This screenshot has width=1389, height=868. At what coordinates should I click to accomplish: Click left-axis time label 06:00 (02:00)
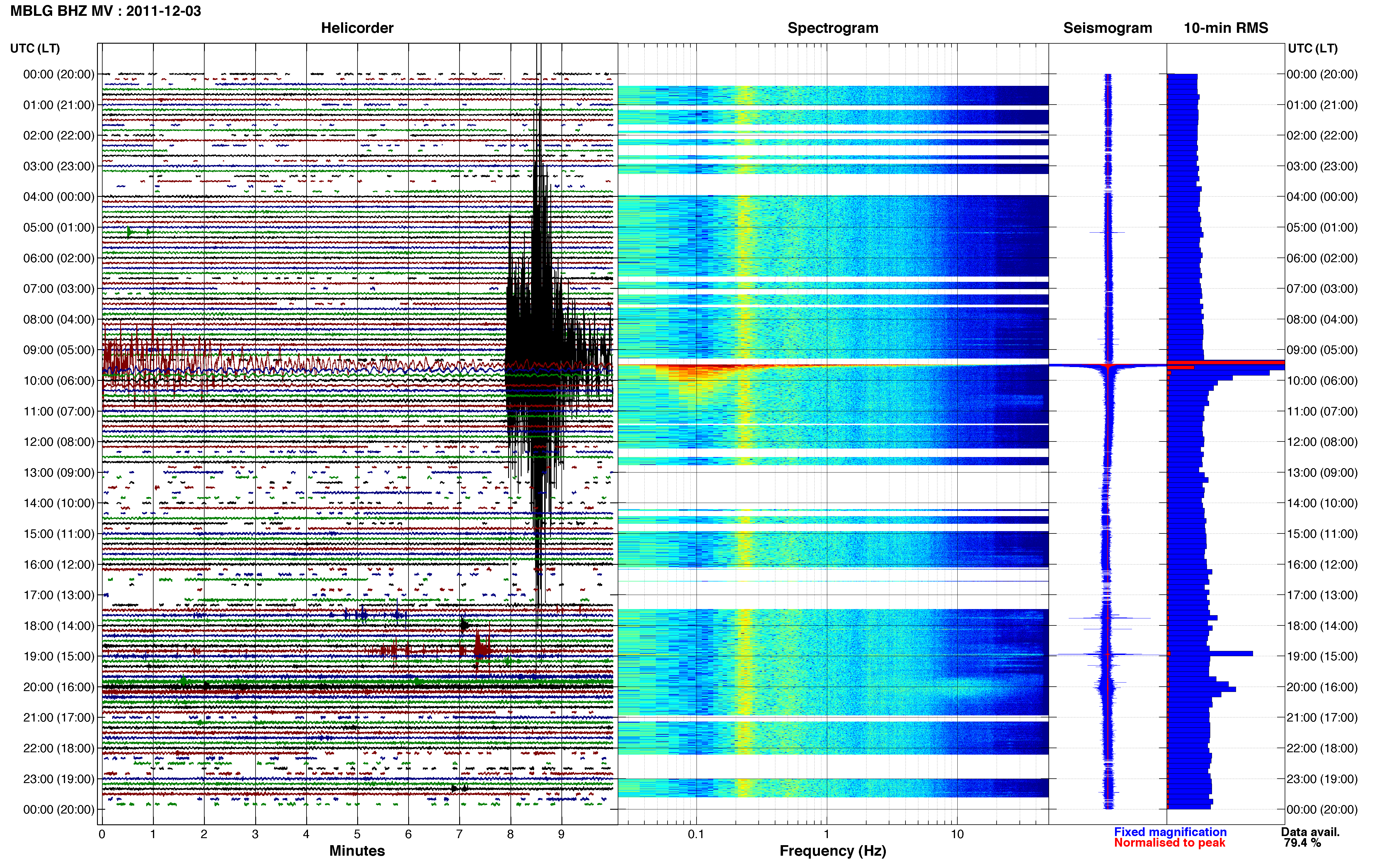59,258
